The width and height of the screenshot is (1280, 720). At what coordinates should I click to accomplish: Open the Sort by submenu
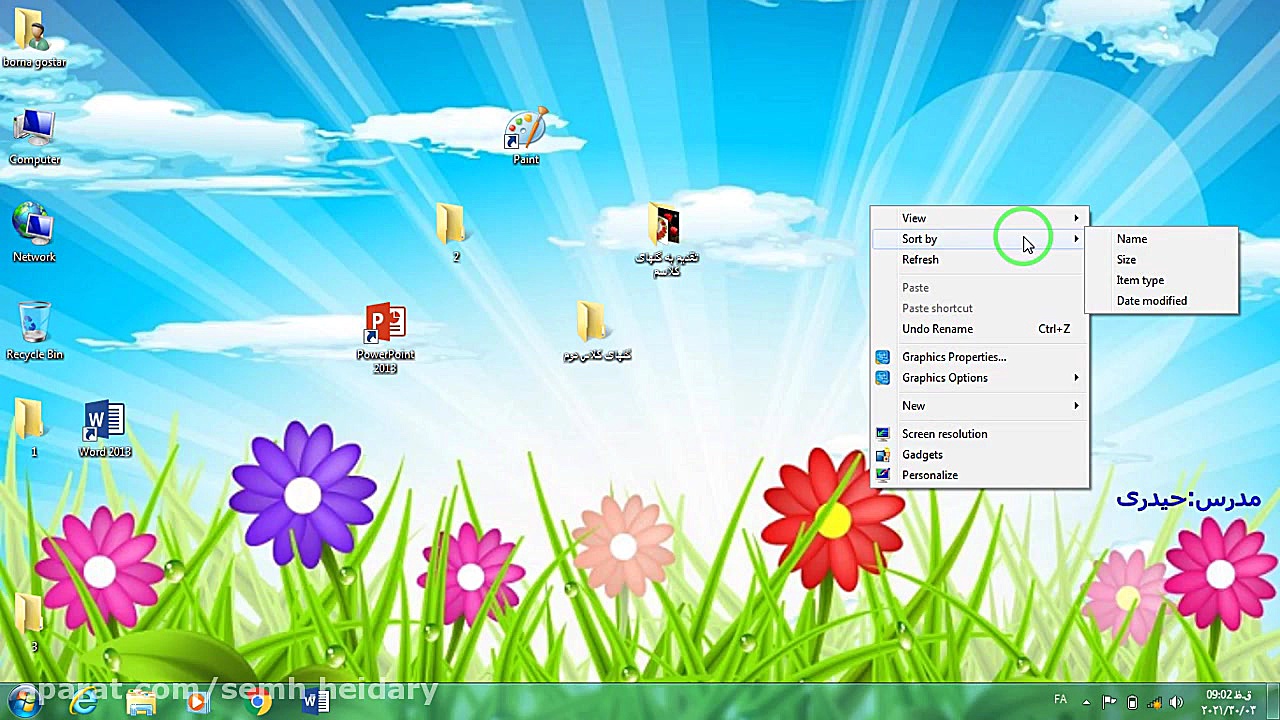tap(980, 239)
